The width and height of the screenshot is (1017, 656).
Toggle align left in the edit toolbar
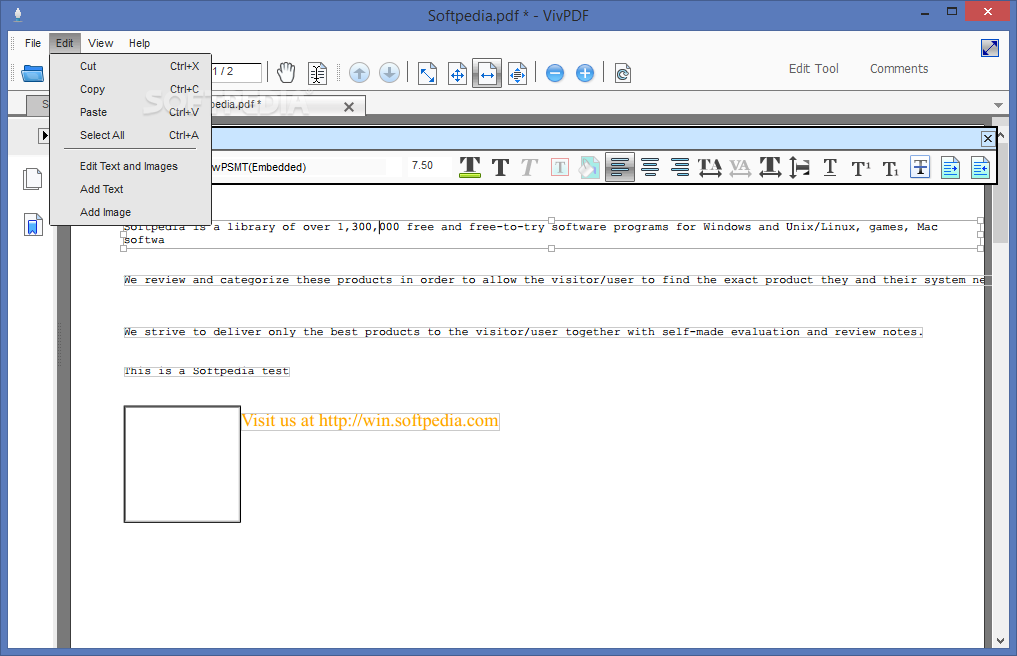pos(619,167)
